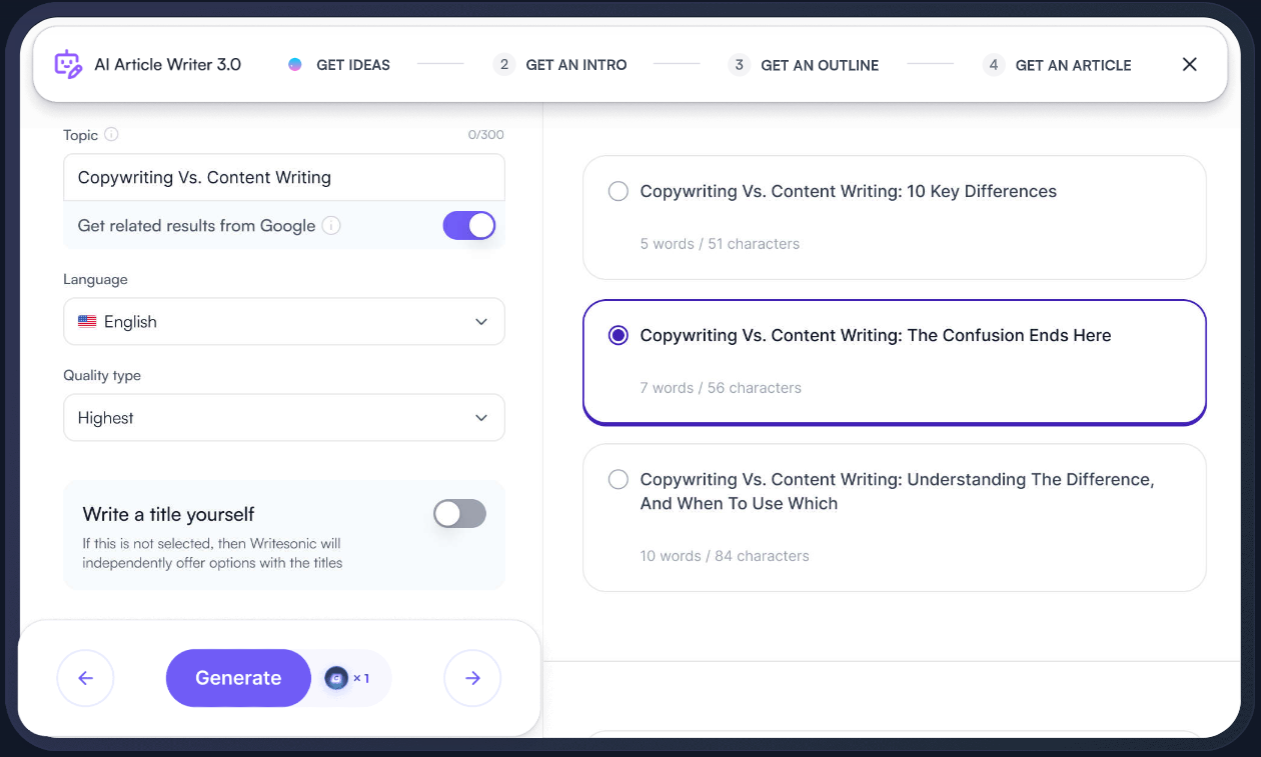The width and height of the screenshot is (1261, 757).
Task: Close the AI Article Writer wizard
Action: pyautogui.click(x=1189, y=65)
